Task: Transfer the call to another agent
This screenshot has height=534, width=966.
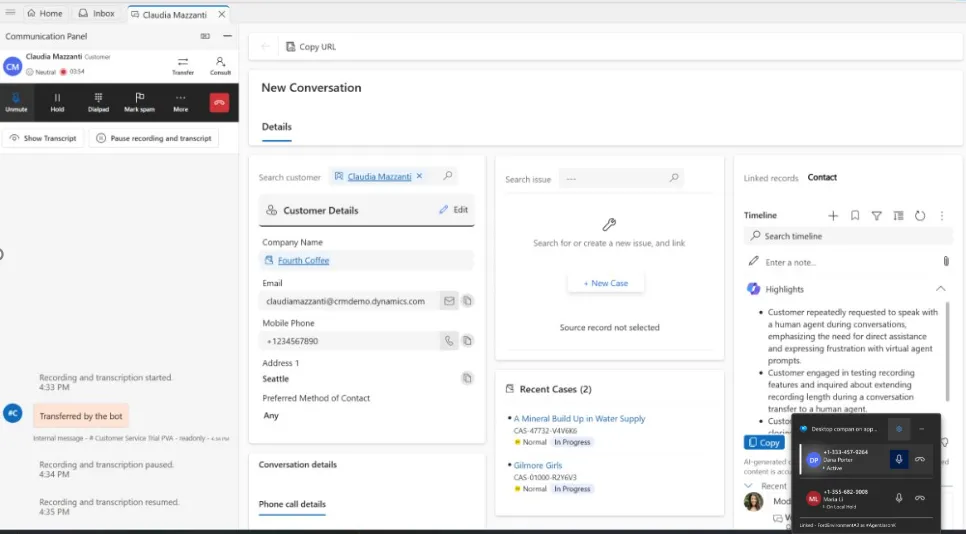Action: coord(183,66)
